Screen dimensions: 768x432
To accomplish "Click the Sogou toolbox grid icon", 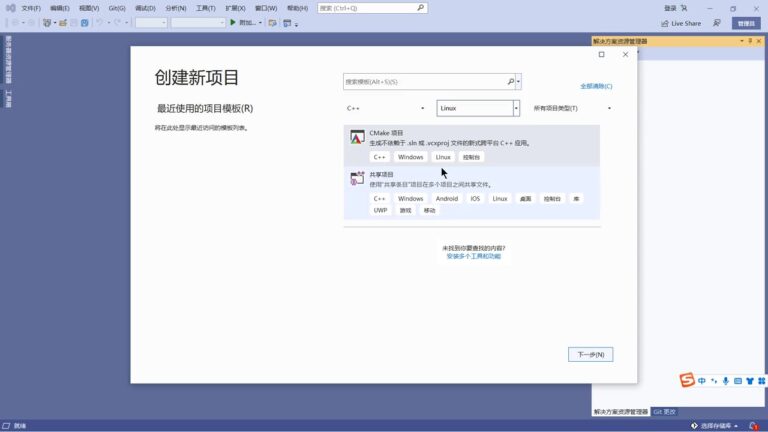I will click(x=762, y=381).
